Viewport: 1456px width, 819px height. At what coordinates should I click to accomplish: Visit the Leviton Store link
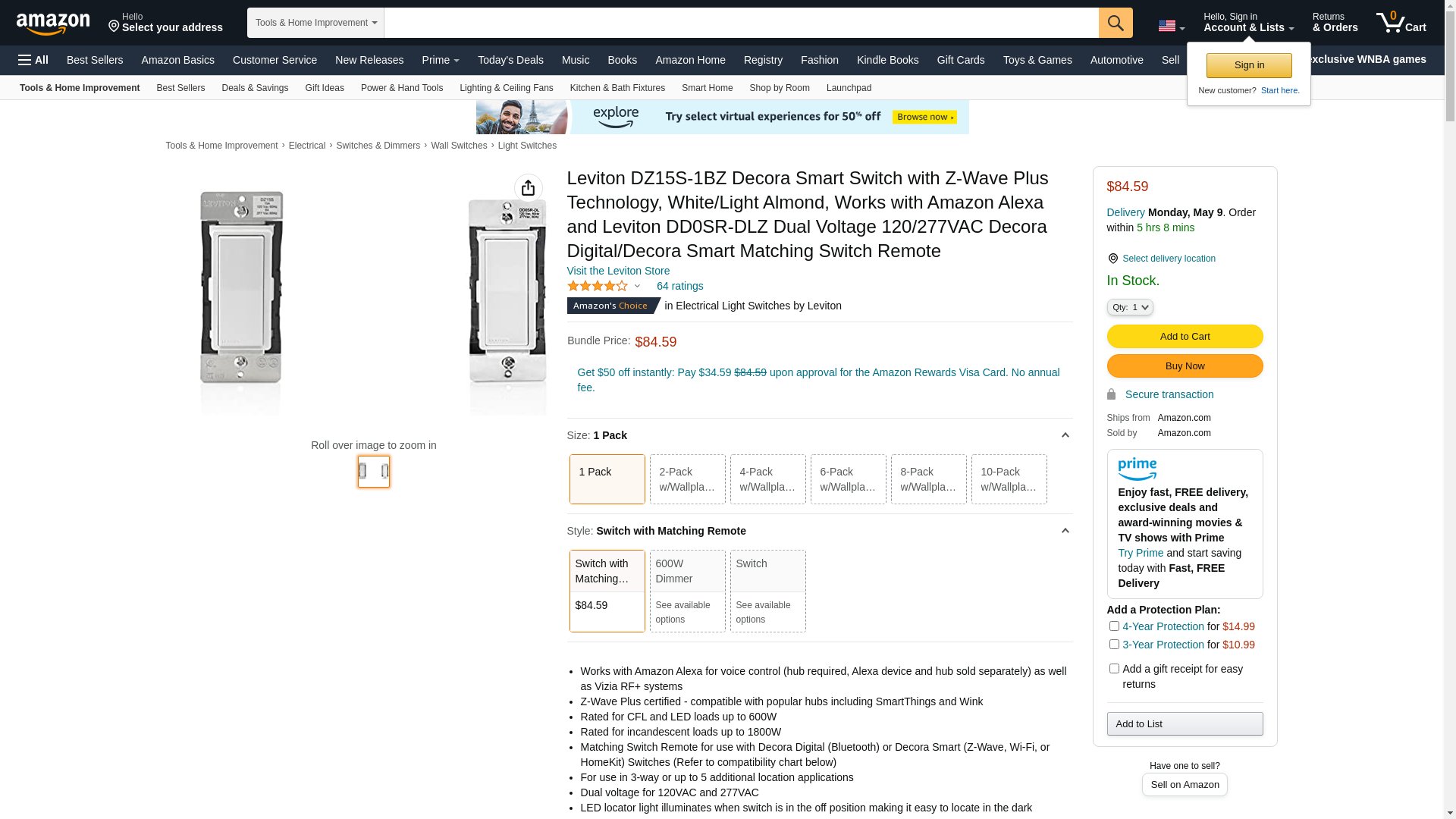tap(618, 271)
